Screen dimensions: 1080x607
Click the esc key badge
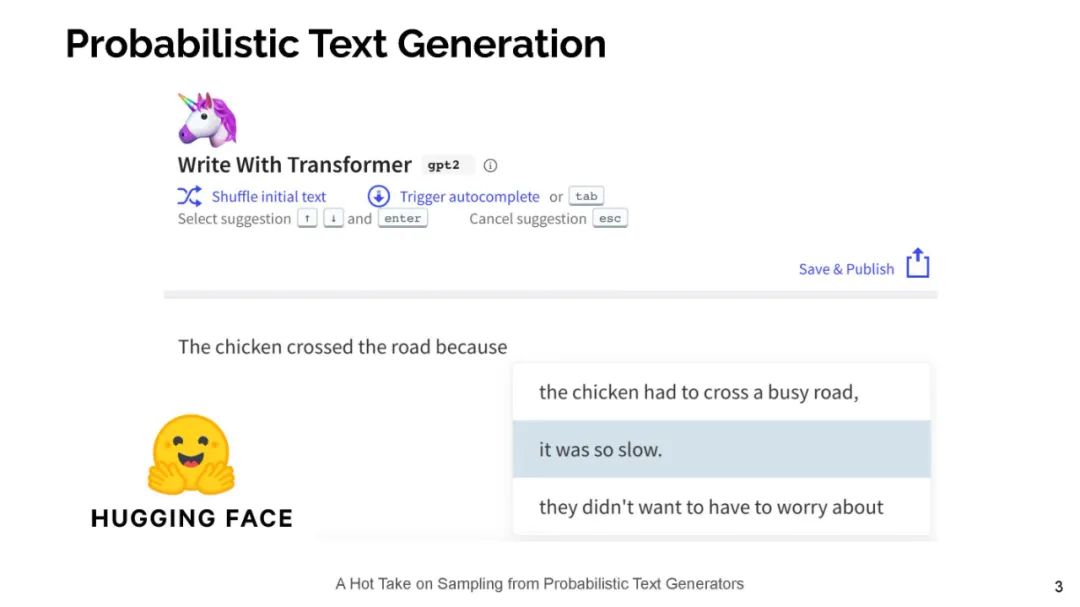(610, 219)
